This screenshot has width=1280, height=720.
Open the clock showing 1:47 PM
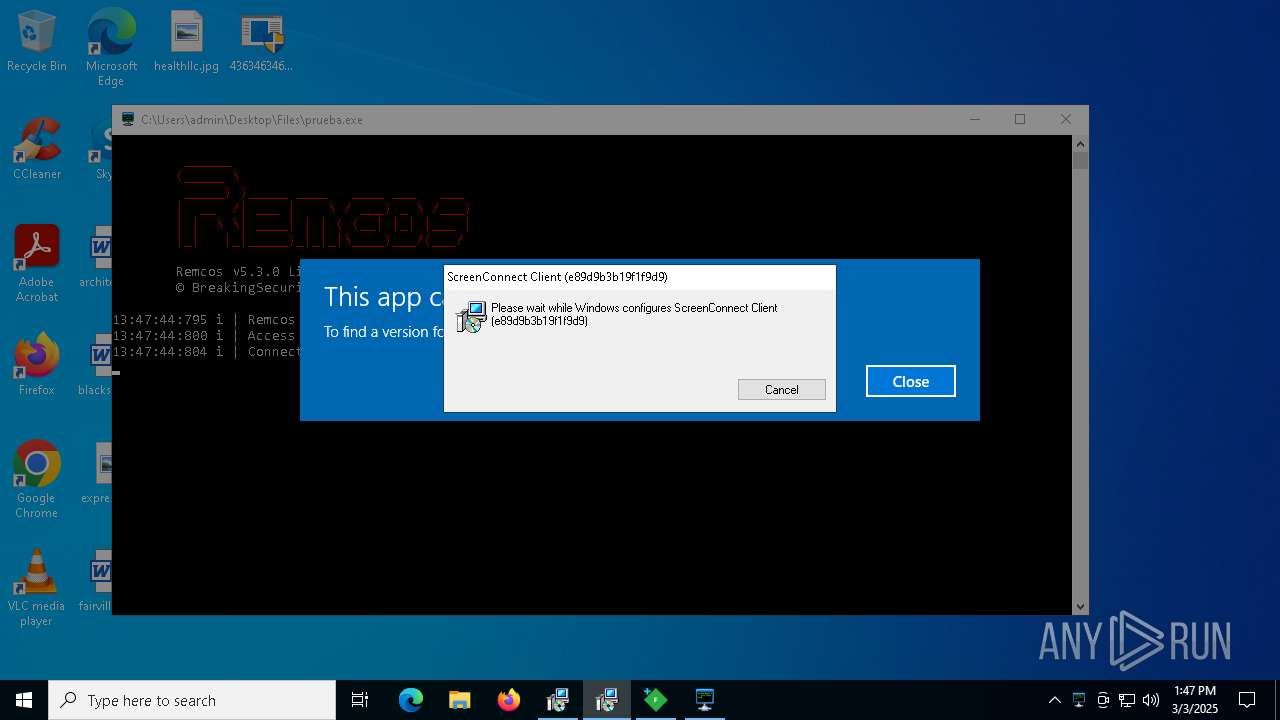pos(1195,700)
